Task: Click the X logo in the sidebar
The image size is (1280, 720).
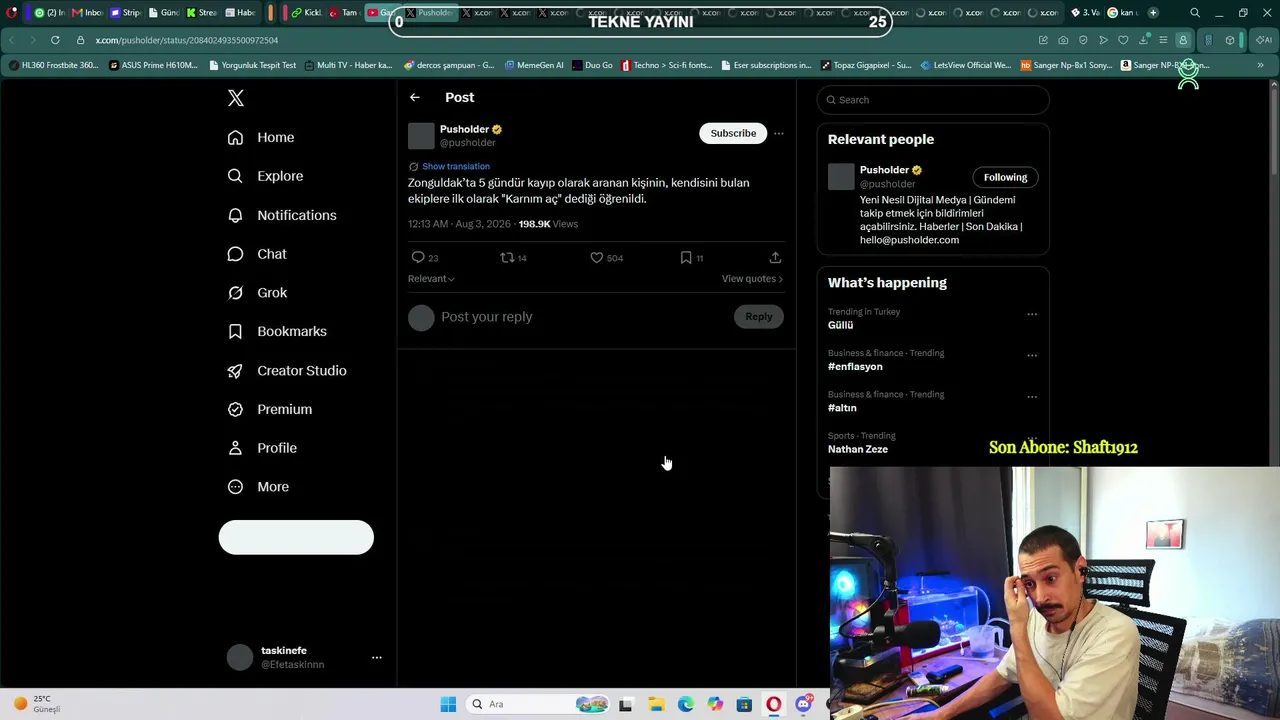Action: [x=236, y=98]
